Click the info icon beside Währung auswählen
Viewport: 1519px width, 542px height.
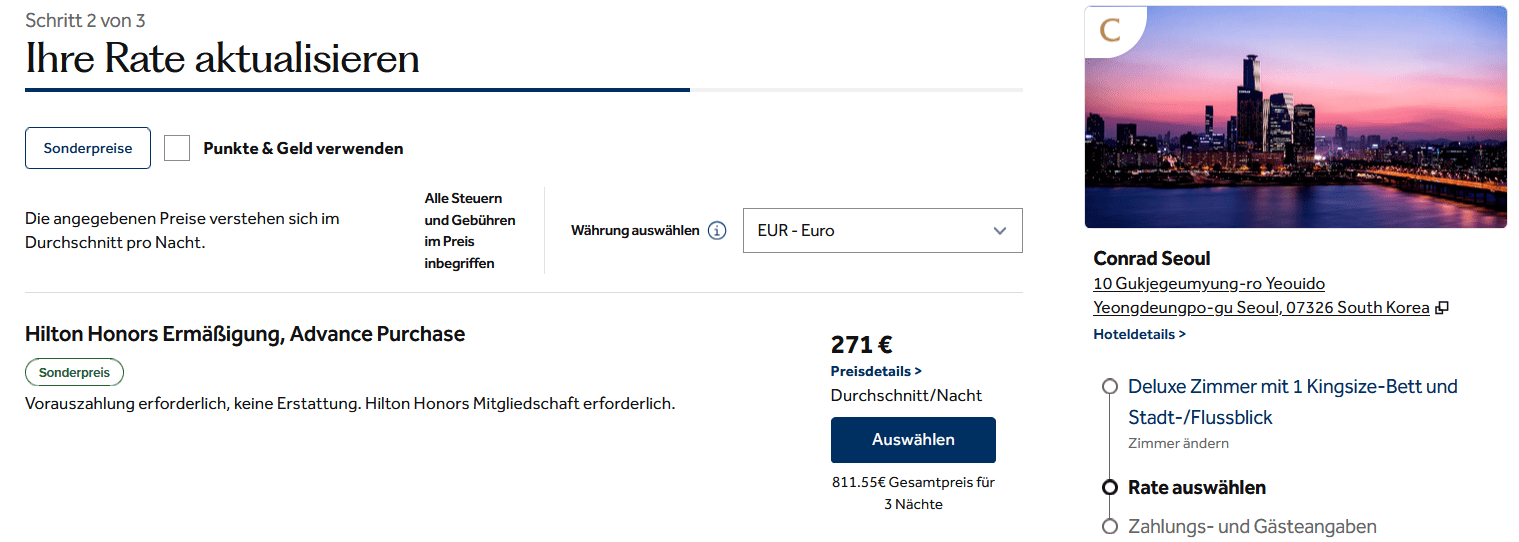point(717,231)
